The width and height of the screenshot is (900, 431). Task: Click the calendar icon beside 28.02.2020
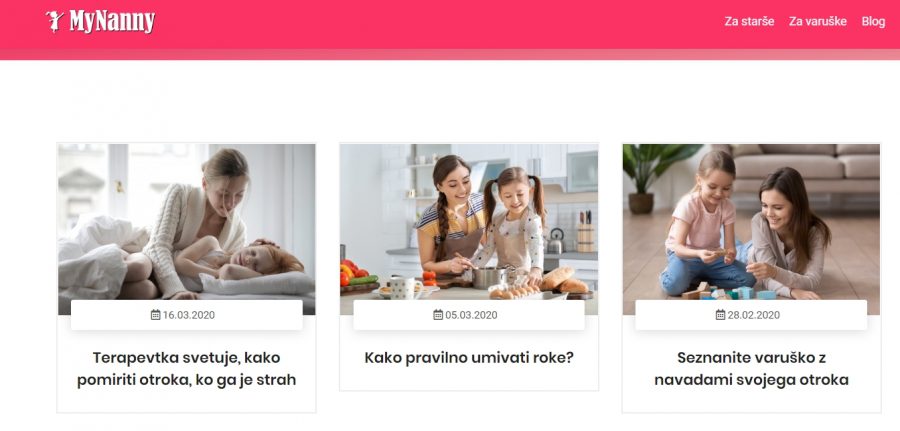point(720,314)
